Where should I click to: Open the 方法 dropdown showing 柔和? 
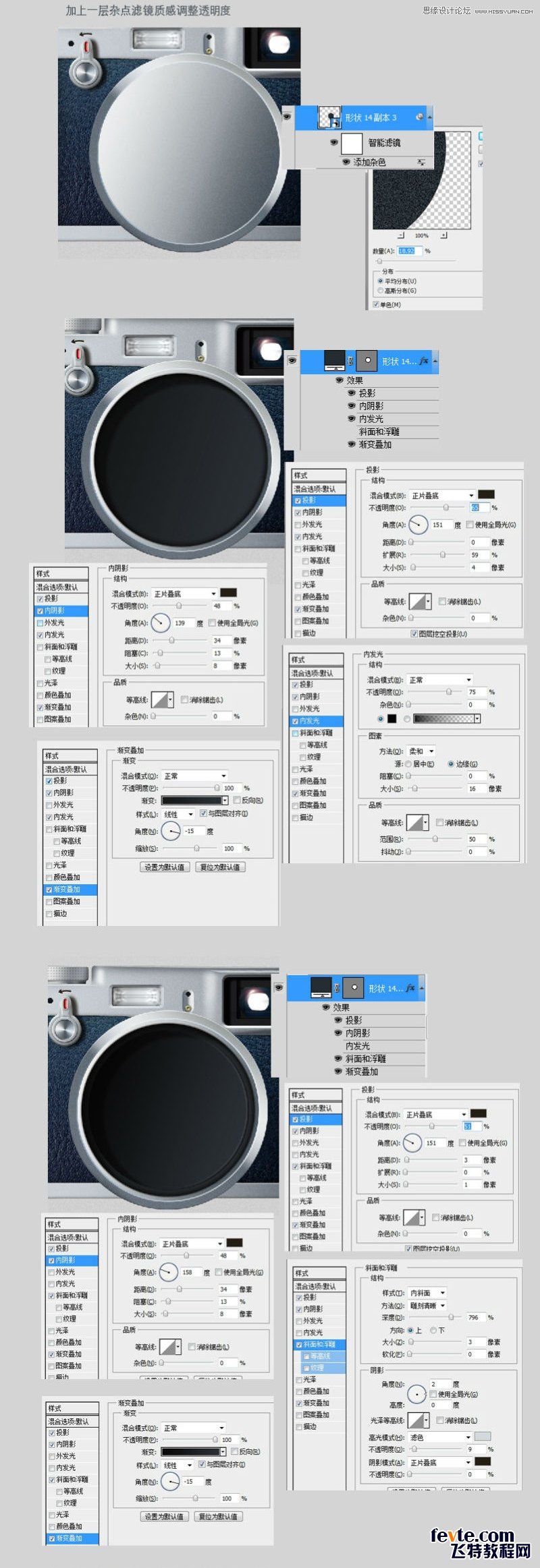tap(421, 751)
